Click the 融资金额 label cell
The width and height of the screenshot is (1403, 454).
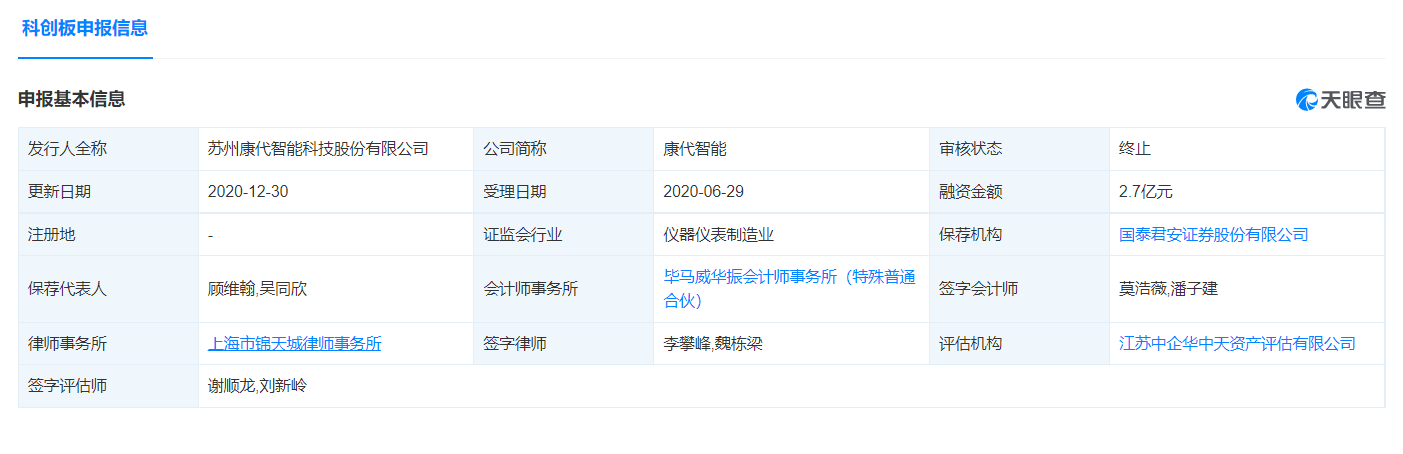pos(1019,192)
